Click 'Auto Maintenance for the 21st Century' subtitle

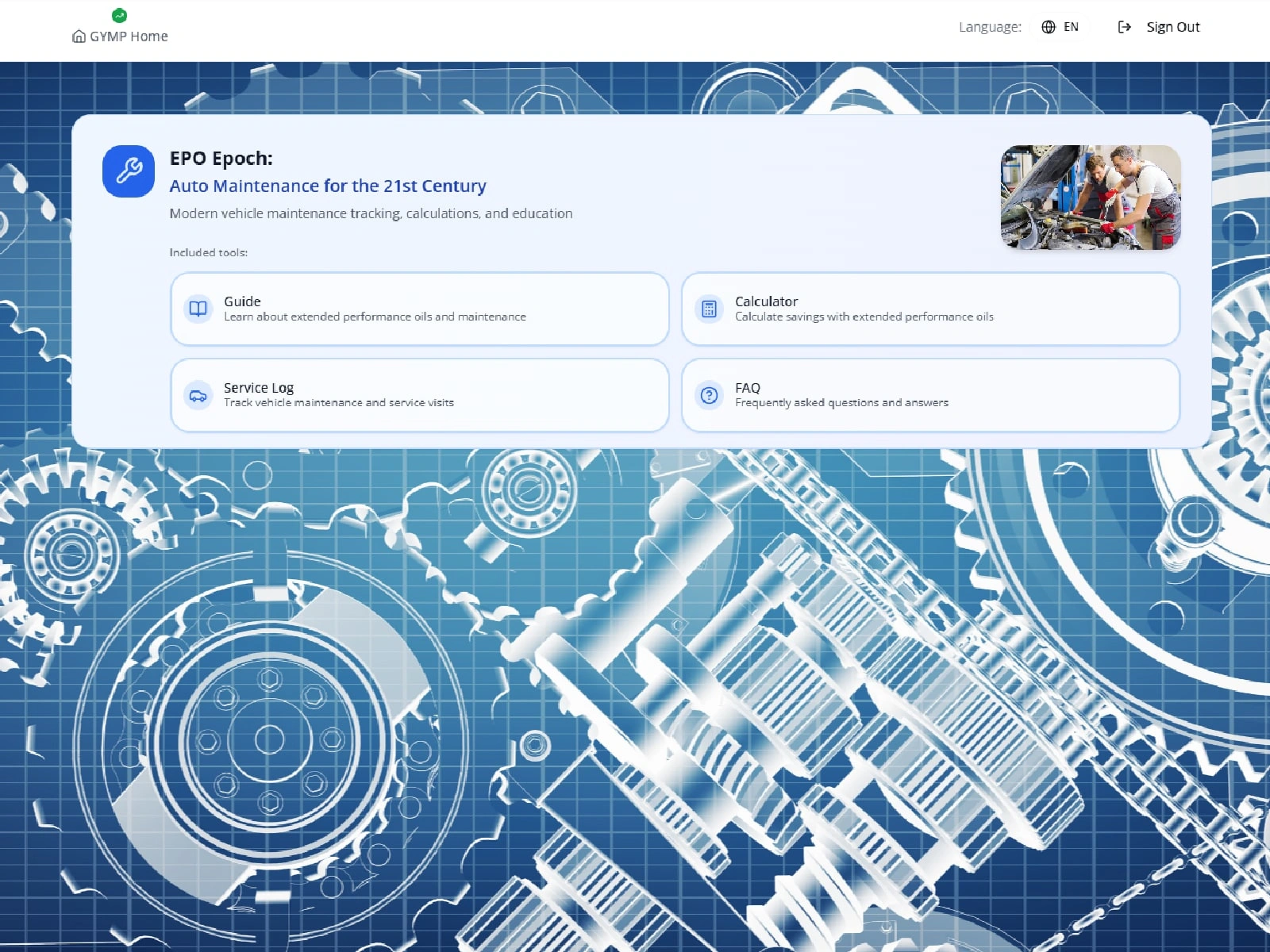tap(328, 186)
